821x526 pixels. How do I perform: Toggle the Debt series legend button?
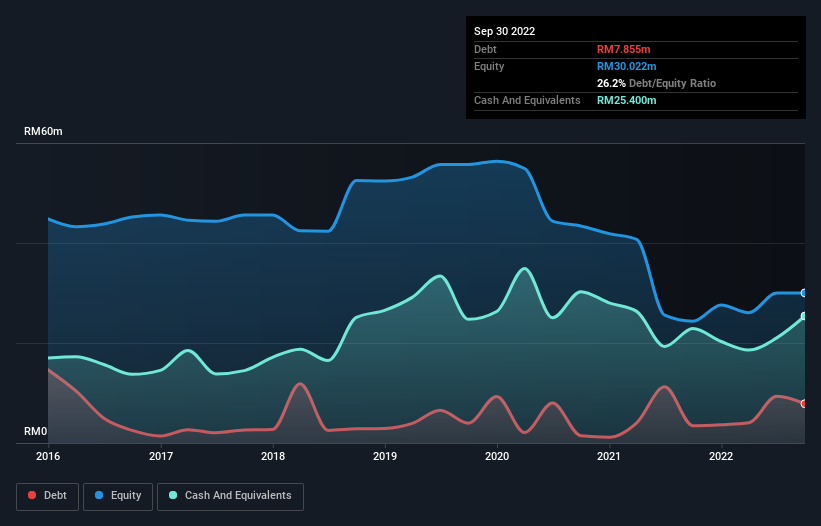(48, 496)
